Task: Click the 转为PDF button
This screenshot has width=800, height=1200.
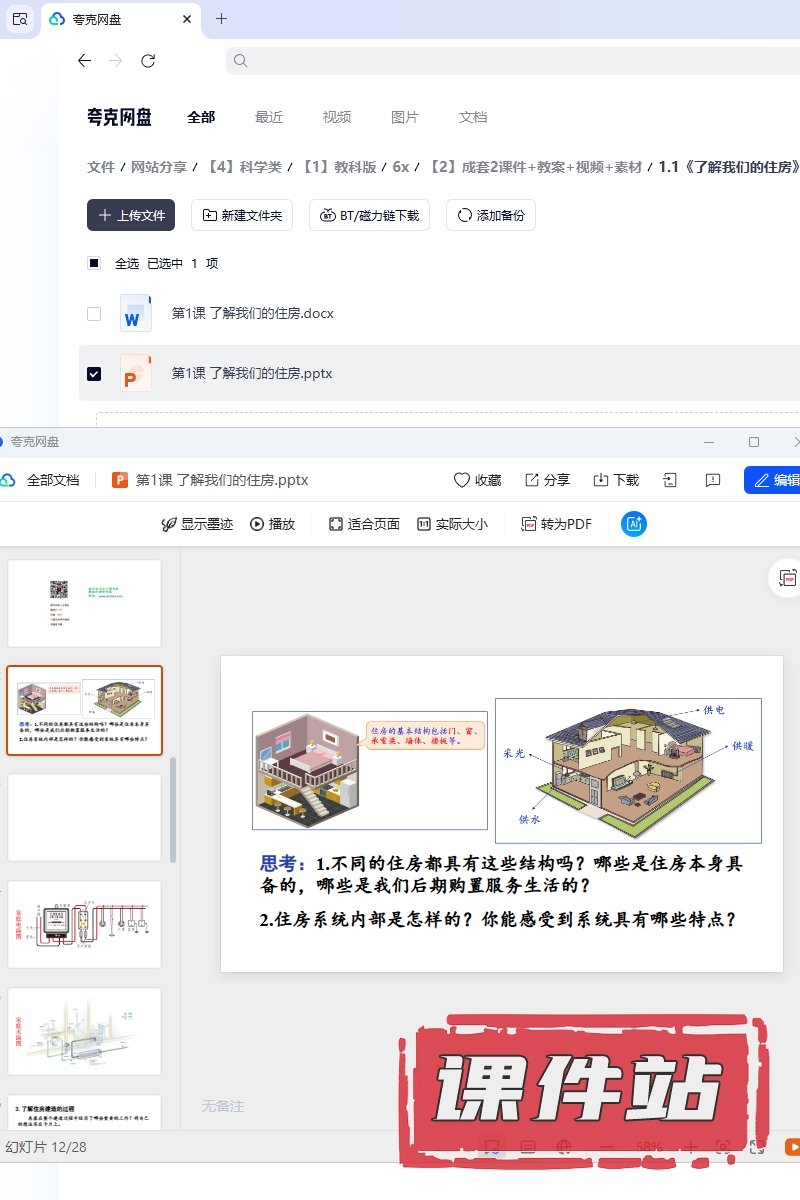Action: 556,524
